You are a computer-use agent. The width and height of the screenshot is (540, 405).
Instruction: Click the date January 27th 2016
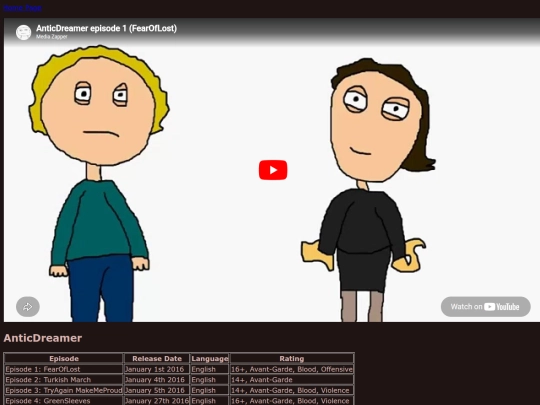pos(157,401)
